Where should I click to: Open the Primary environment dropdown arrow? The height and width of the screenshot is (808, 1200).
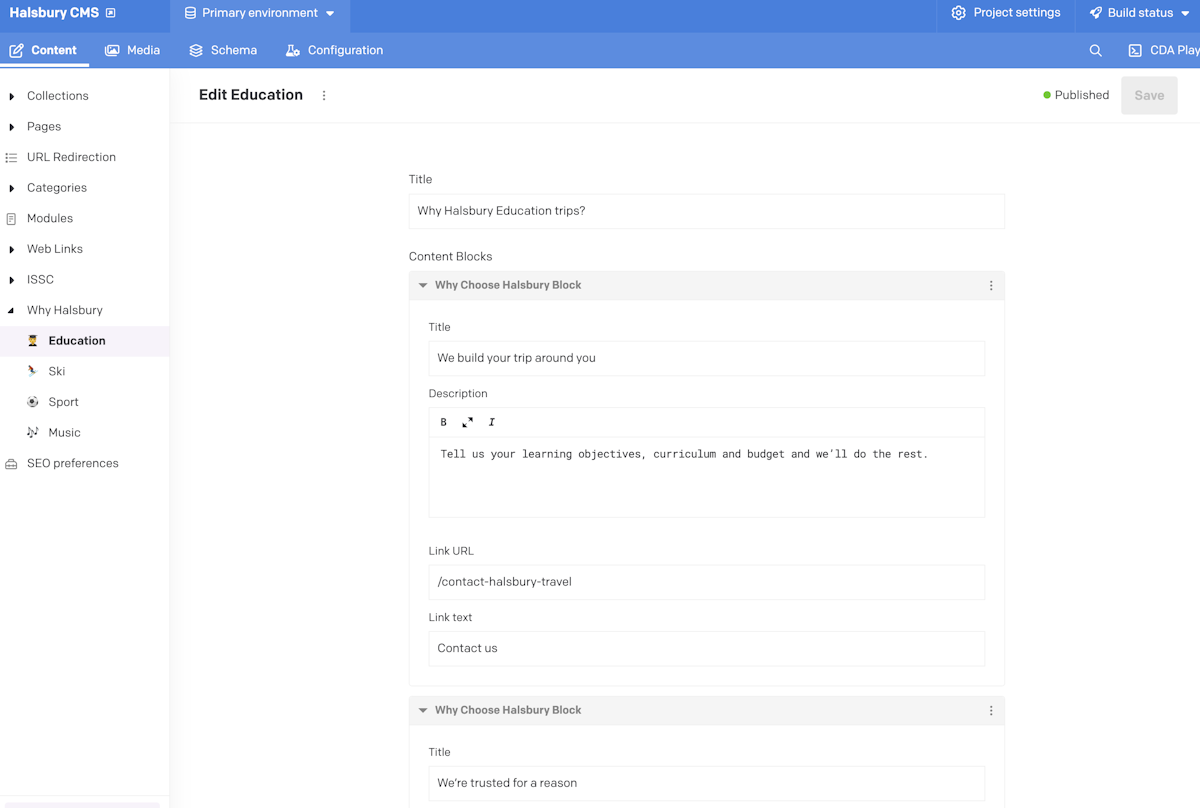(330, 14)
